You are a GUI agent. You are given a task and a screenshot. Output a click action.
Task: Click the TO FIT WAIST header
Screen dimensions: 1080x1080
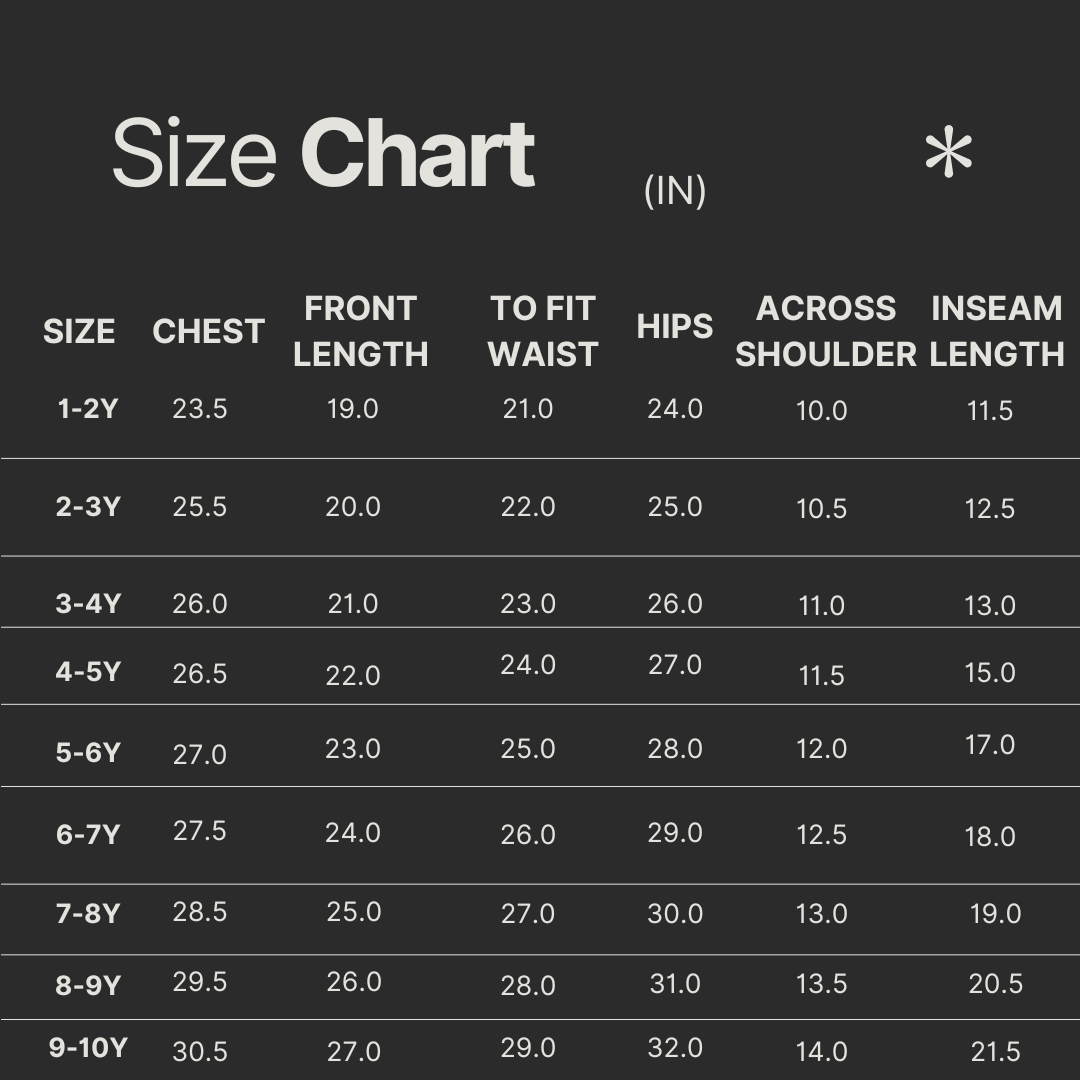pos(543,331)
